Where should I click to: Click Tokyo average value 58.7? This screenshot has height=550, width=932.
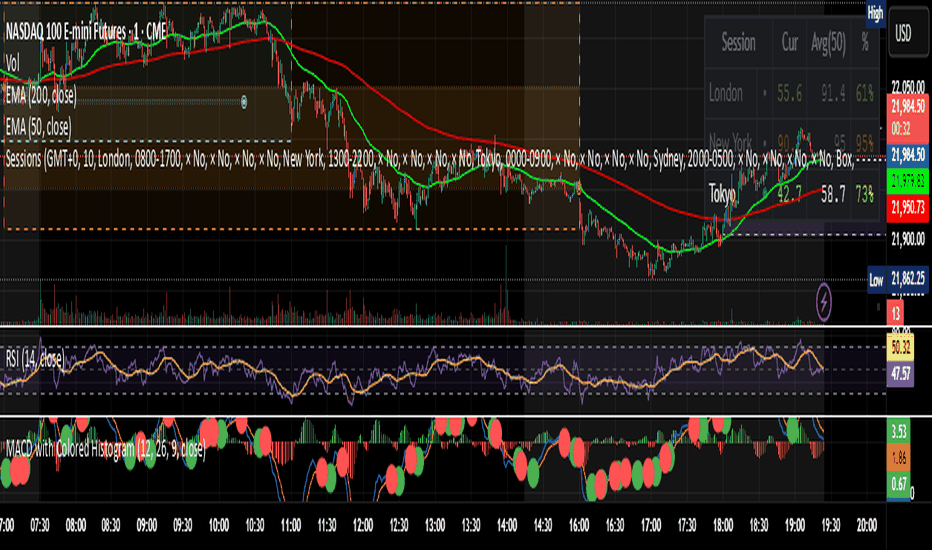click(x=833, y=193)
